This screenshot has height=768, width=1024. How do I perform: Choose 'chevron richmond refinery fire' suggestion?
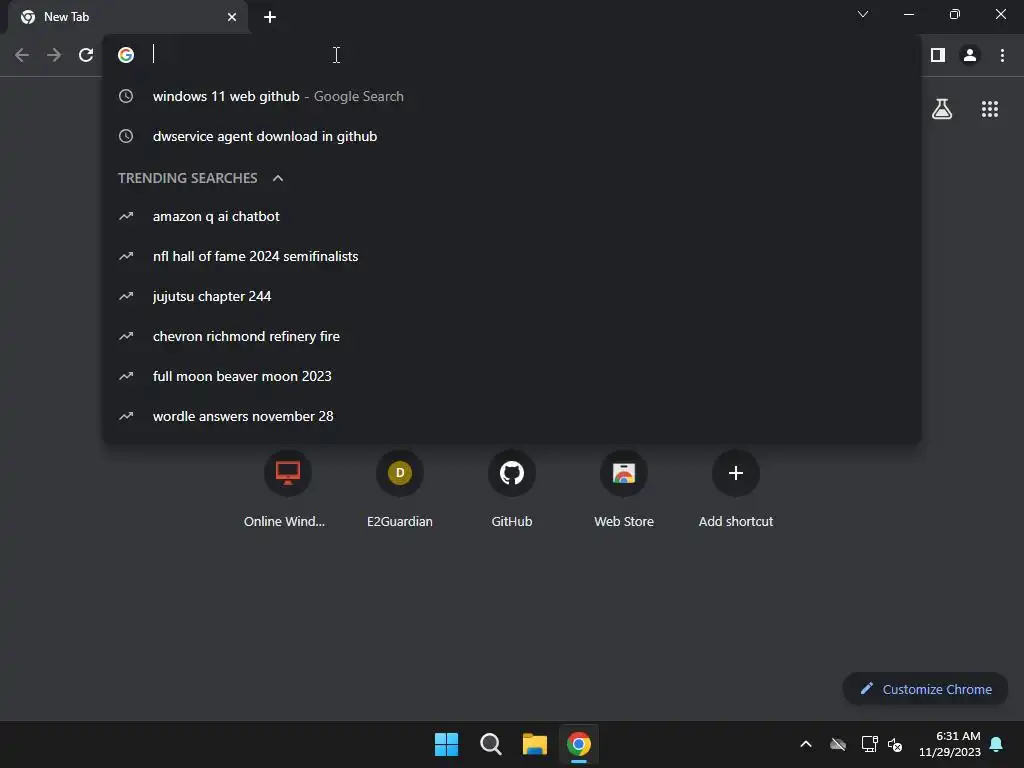click(x=511, y=336)
